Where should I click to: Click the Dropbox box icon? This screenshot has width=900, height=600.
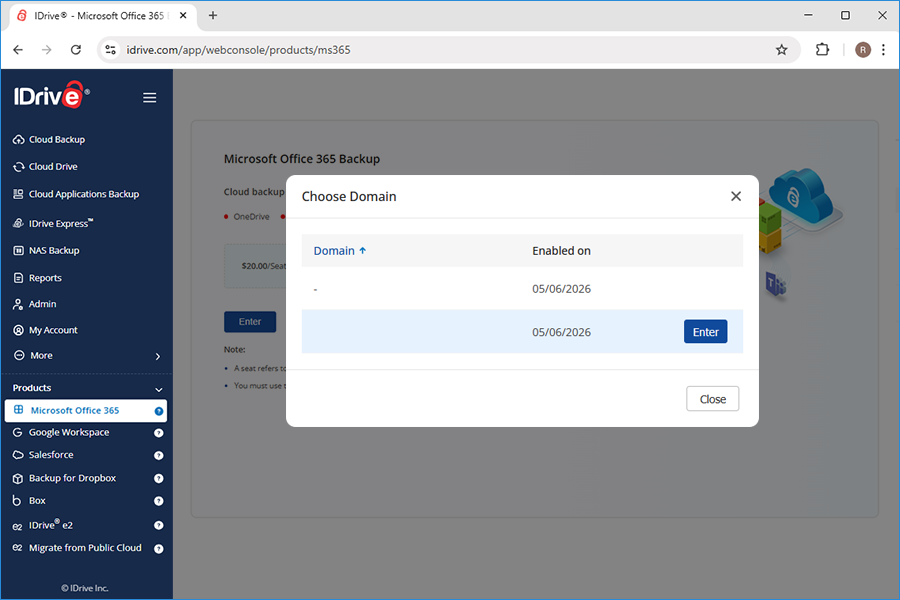point(18,478)
